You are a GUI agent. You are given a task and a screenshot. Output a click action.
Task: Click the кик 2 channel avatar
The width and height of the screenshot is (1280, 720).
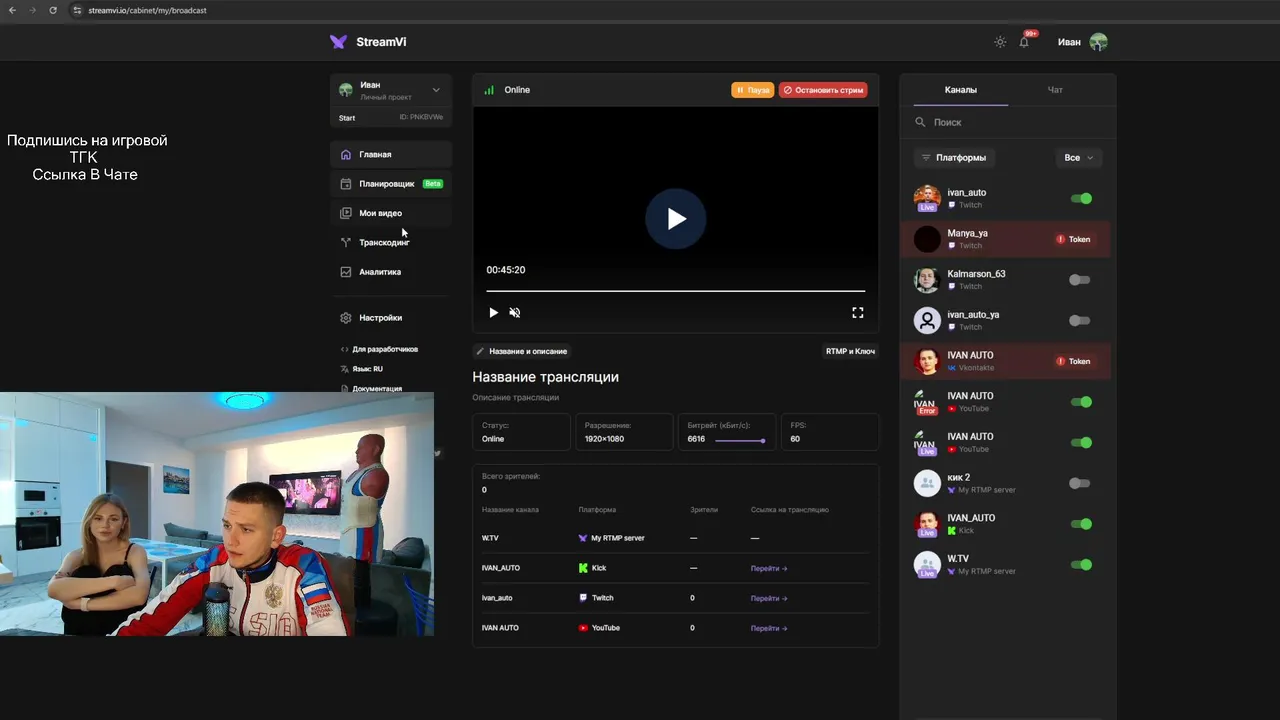[x=927, y=483]
